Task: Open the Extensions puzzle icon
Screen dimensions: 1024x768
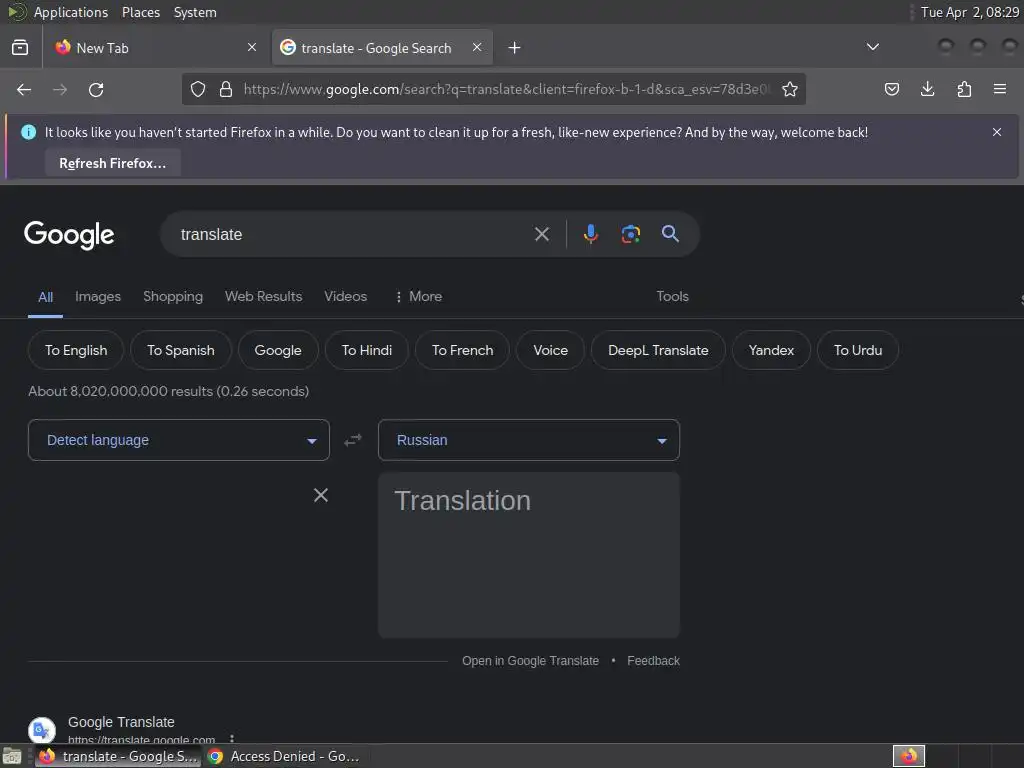Action: click(964, 89)
